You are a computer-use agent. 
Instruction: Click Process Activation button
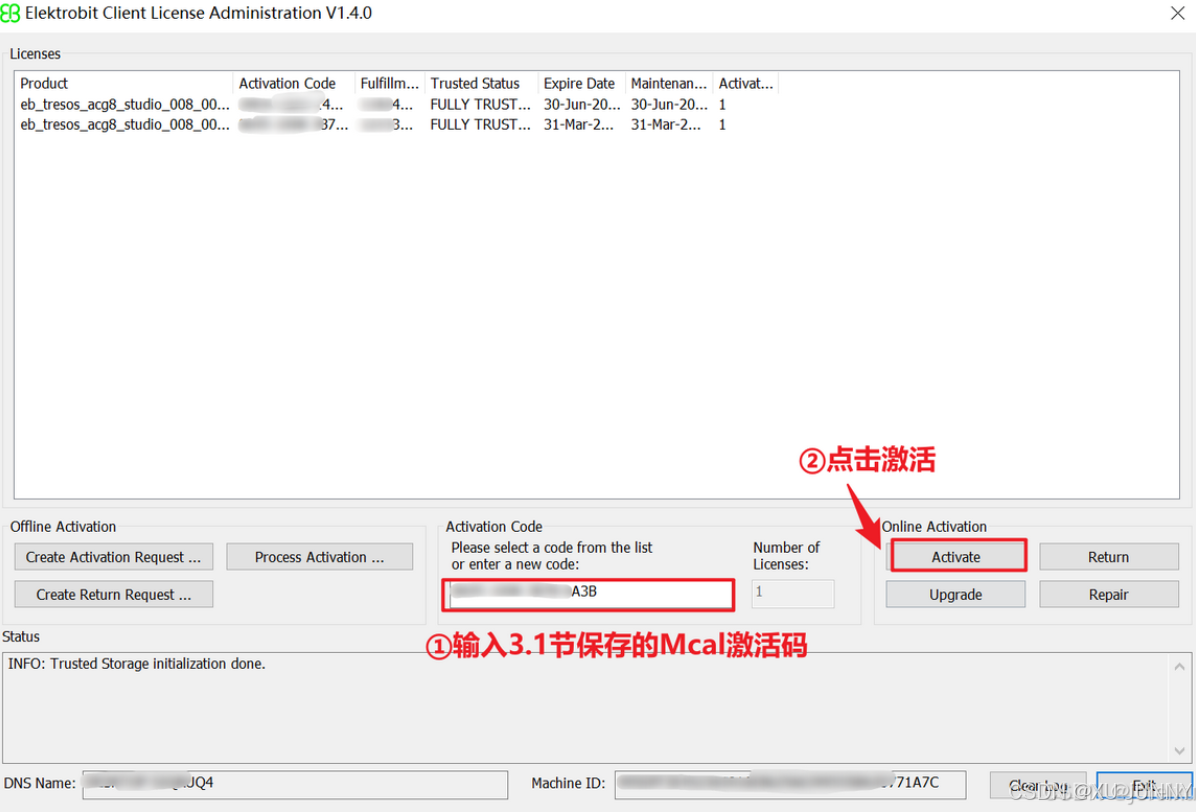point(320,557)
